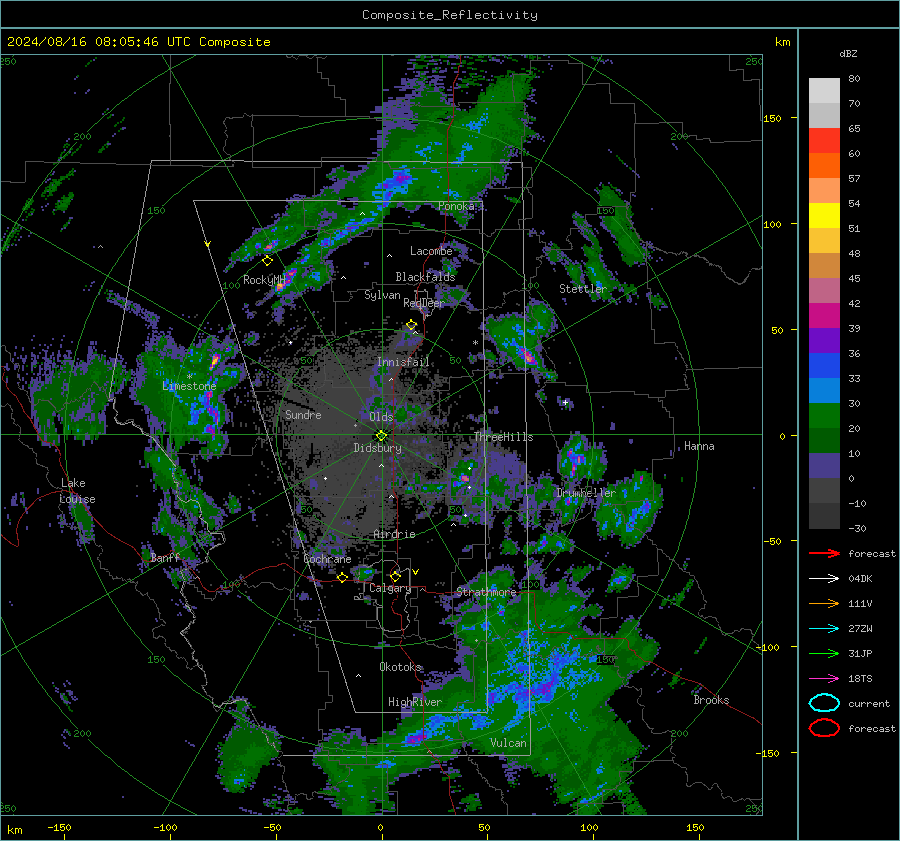Click the Composite_Reflectivity title
This screenshot has width=900, height=841.
pyautogui.click(x=450, y=15)
